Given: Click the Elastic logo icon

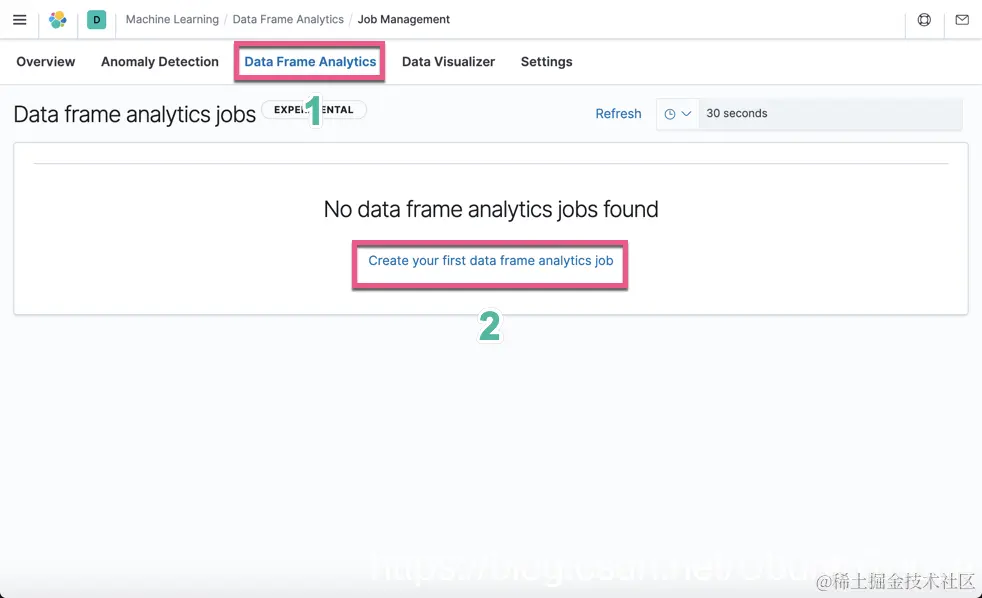Looking at the screenshot, I should [58, 19].
